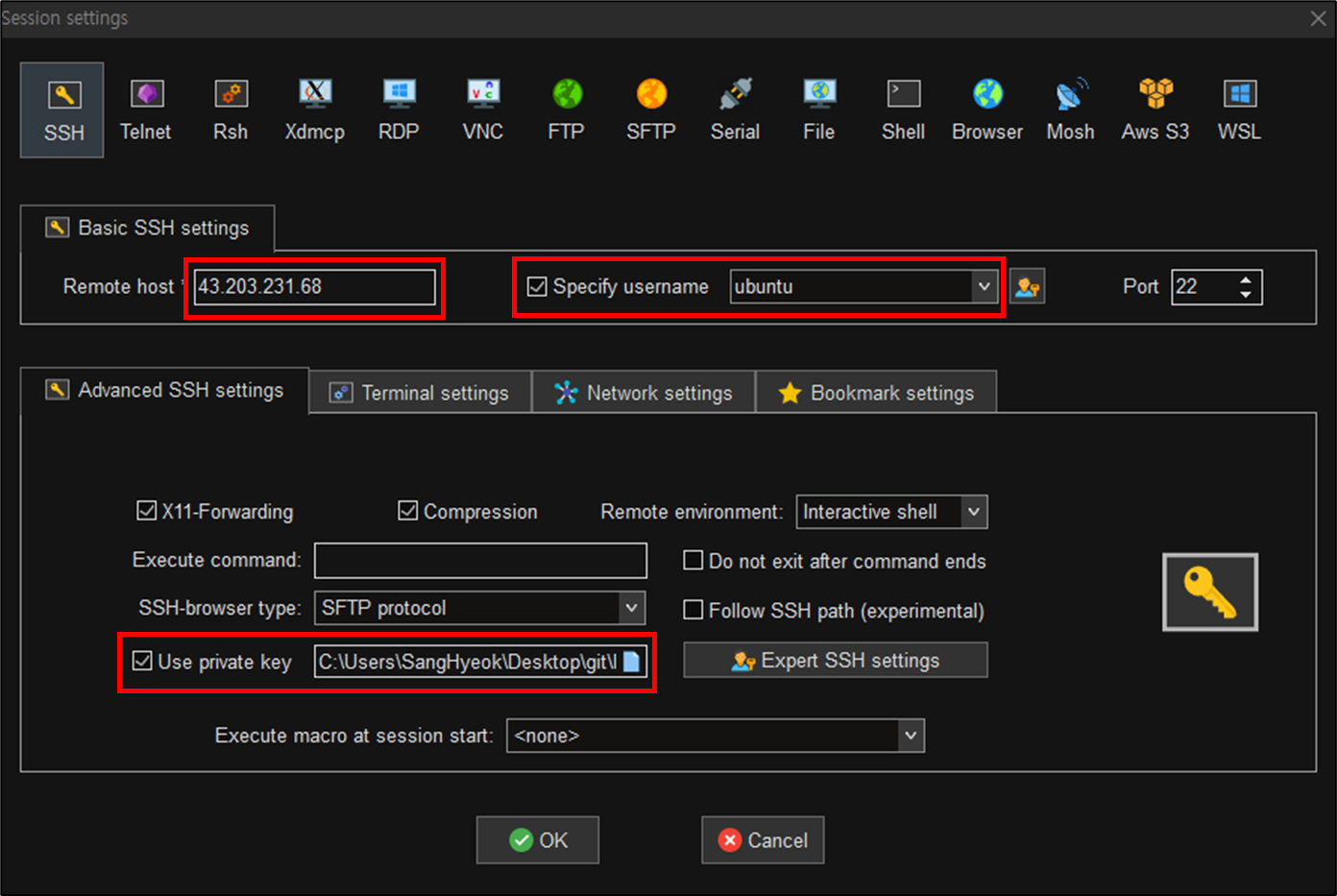Disable X11-Forwarding
Image resolution: width=1337 pixels, height=896 pixels.
tap(146, 511)
